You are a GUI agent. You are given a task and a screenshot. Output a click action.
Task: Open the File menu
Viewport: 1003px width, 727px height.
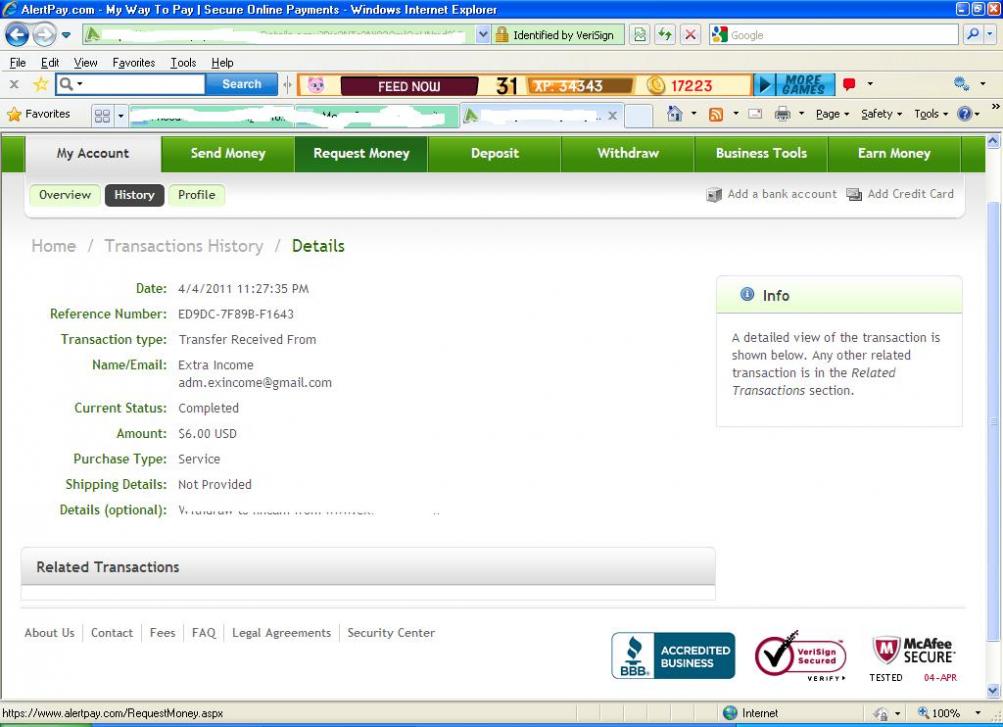click(x=18, y=63)
